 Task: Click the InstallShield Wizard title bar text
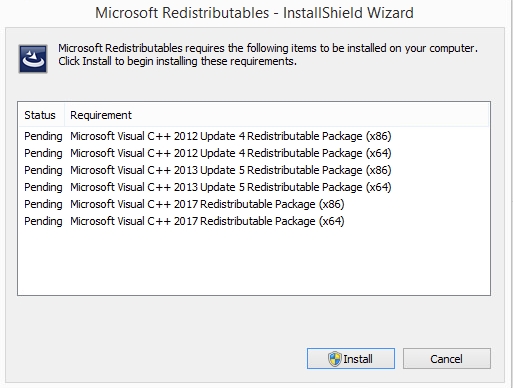[x=254, y=13]
